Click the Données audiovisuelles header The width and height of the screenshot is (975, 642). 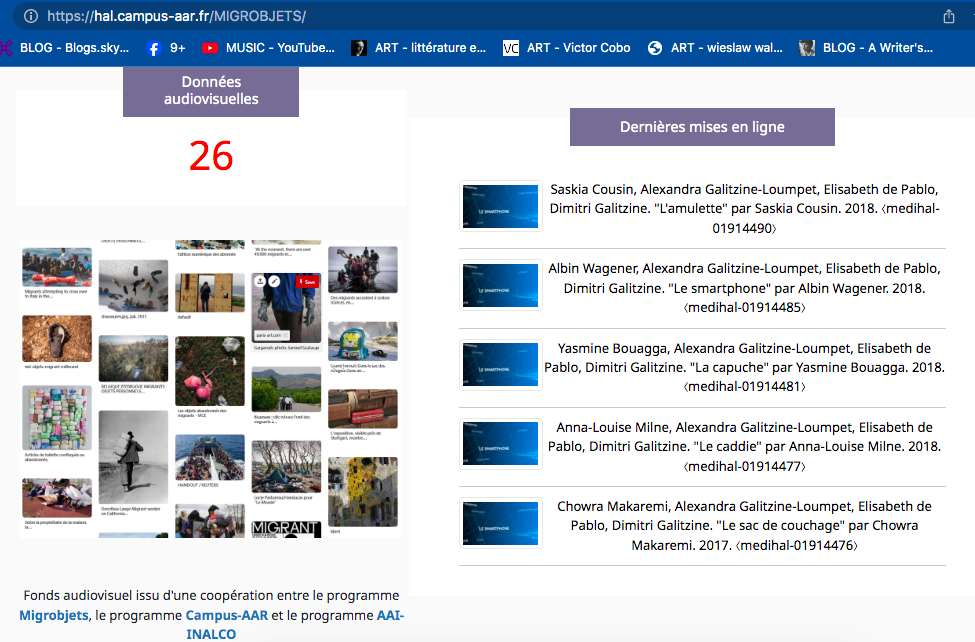[211, 91]
